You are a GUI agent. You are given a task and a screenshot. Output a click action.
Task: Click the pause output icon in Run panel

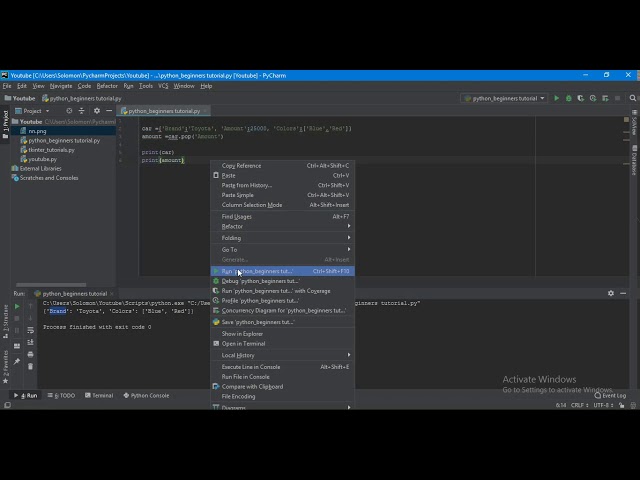click(x=17, y=330)
